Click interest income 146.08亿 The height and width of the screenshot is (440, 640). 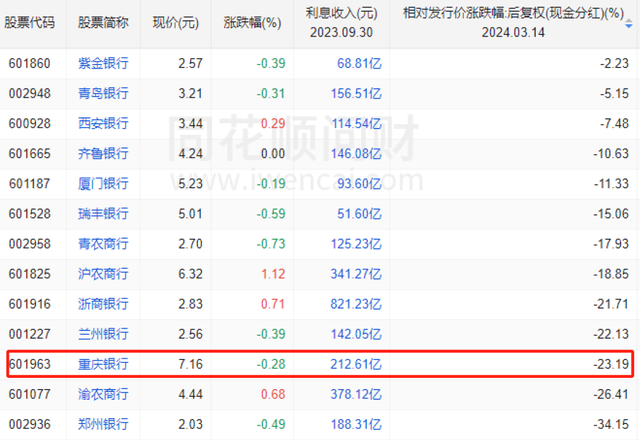point(356,153)
